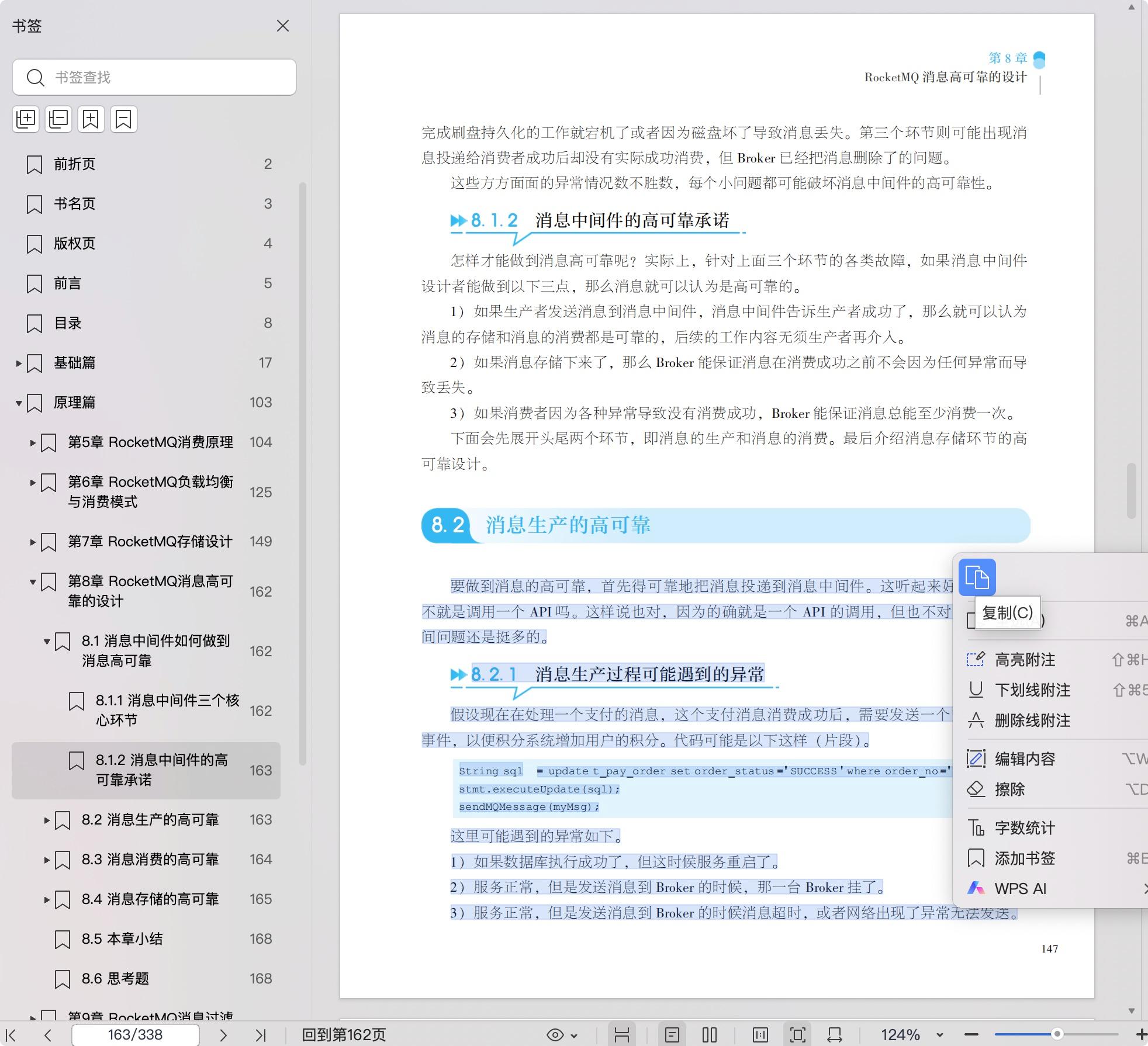Image resolution: width=1148 pixels, height=1046 pixels.
Task: Select 8.1.2 消息中间件的高可靠承诺 bookmark
Action: coord(146,770)
